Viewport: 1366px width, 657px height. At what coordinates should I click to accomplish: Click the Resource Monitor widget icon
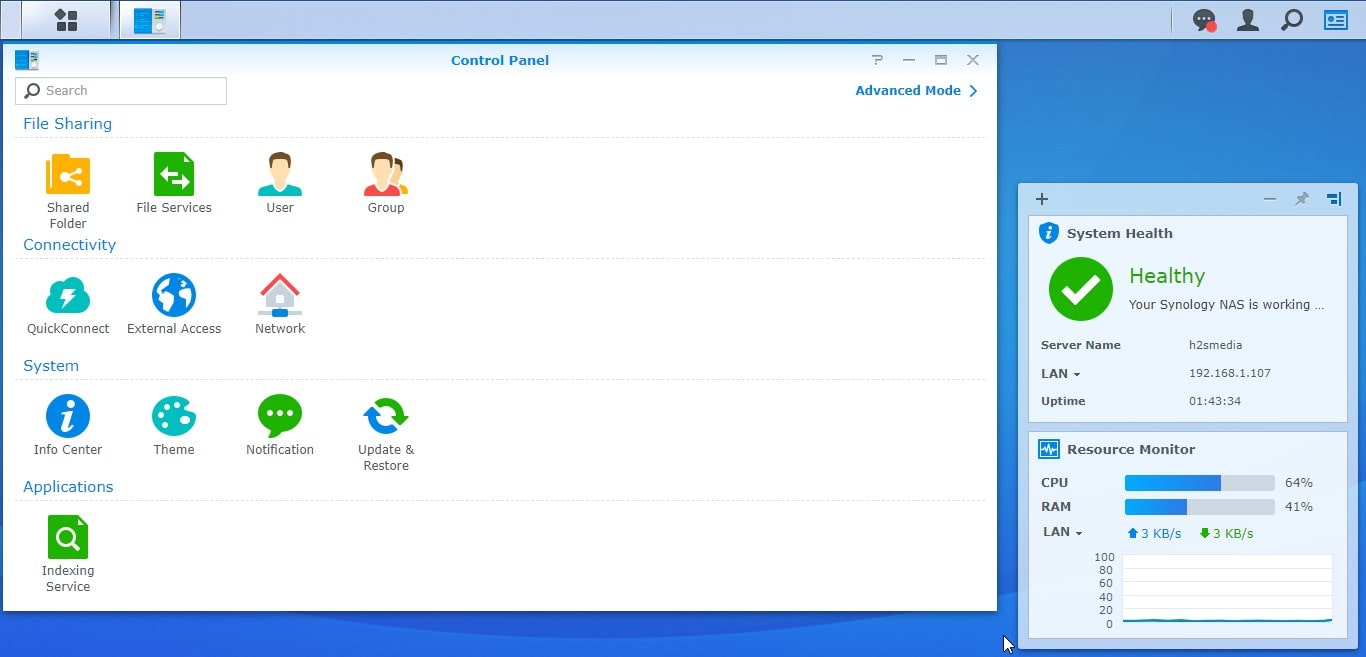[1048, 449]
